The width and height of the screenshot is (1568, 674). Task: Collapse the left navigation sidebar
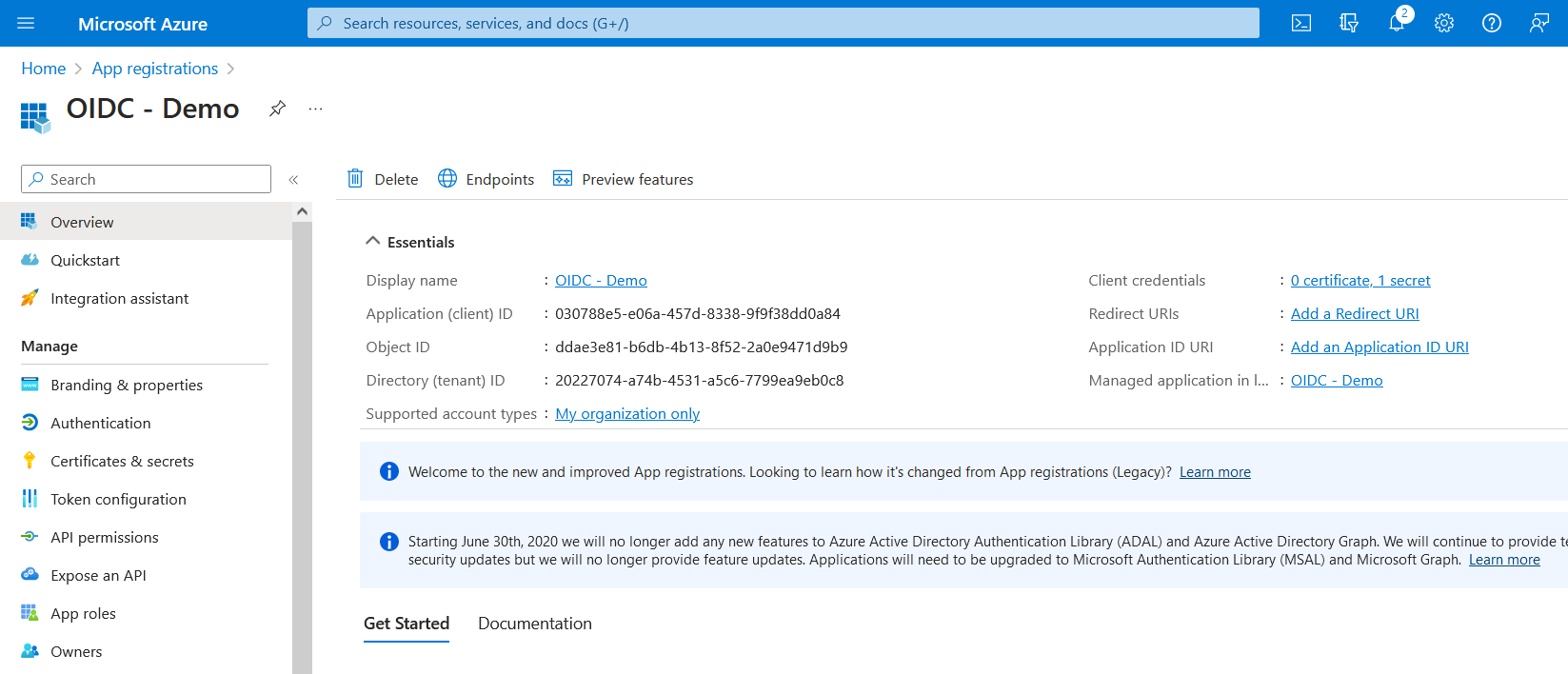point(293,180)
